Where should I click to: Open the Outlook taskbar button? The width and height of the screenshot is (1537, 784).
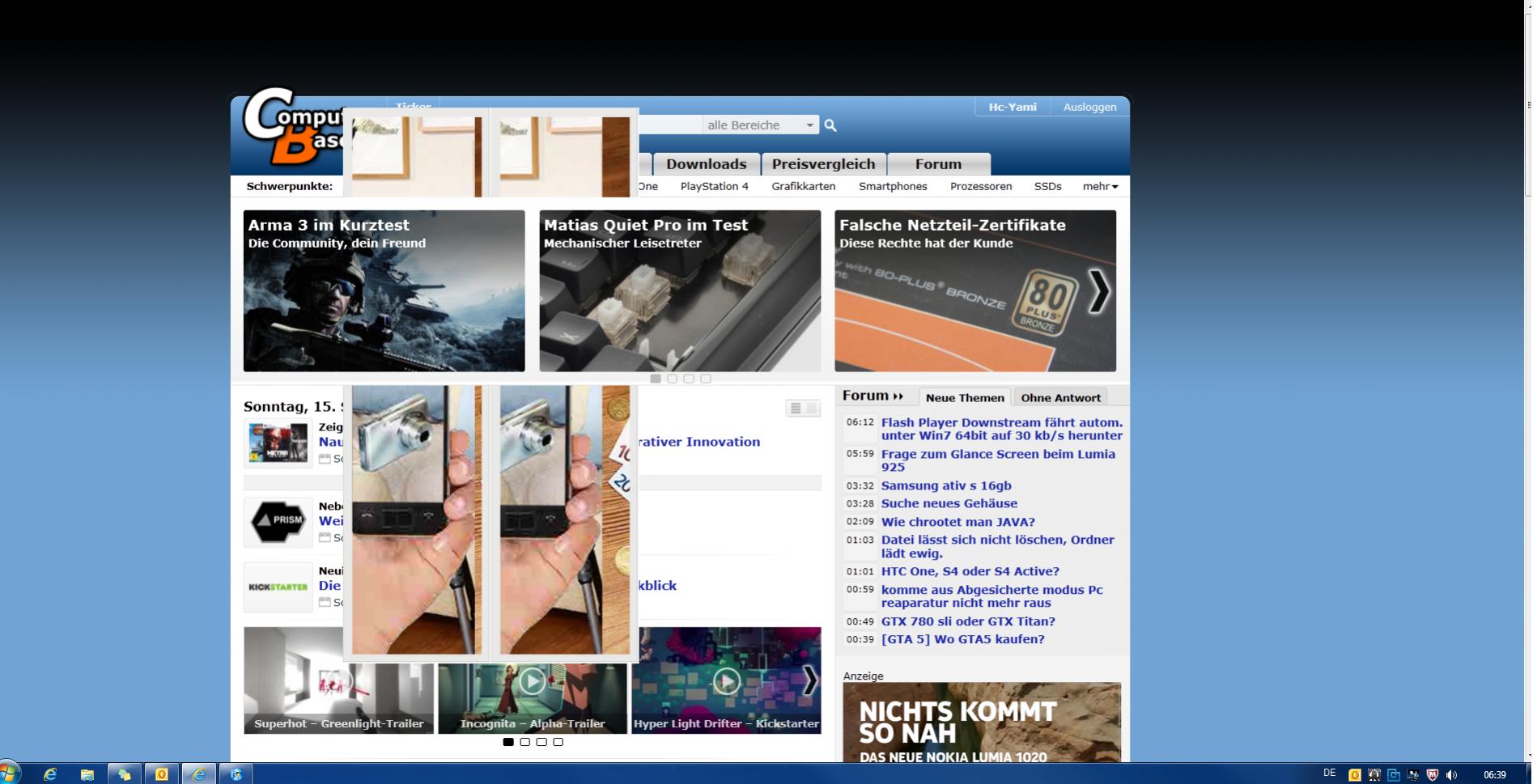coord(162,774)
